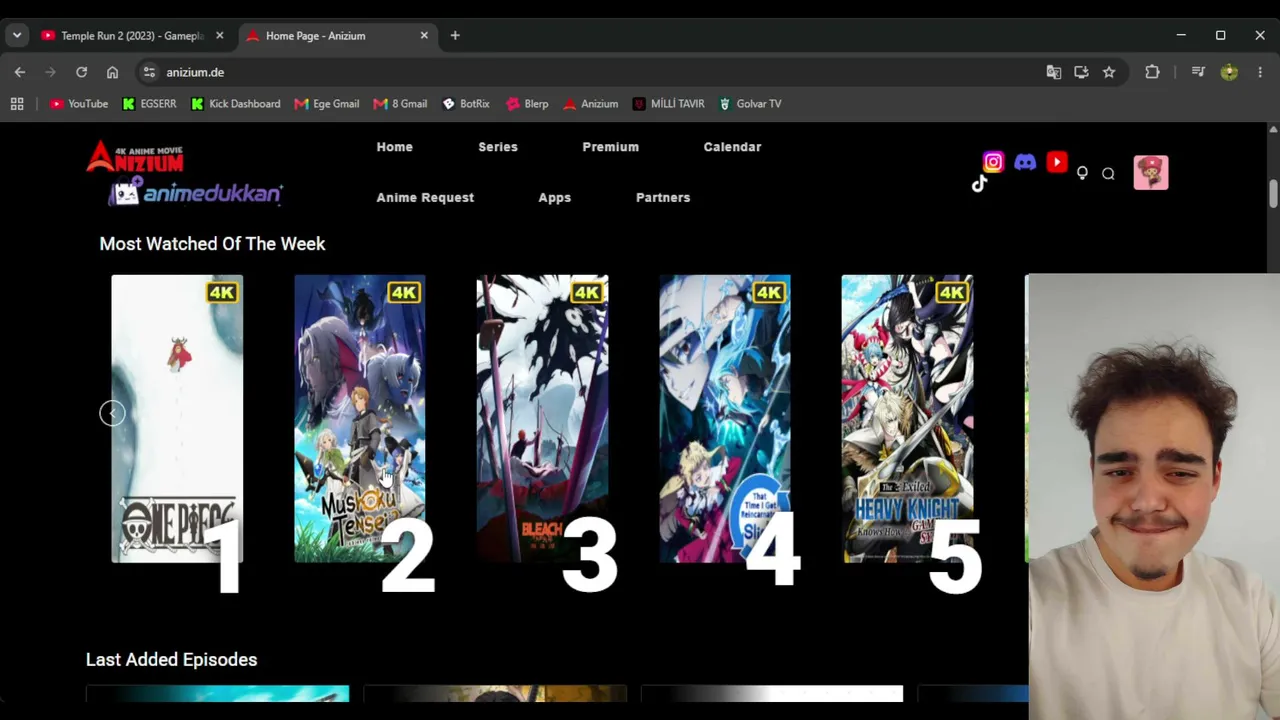Expand the tab search dropdown
This screenshot has height=720, width=1280.
(x=17, y=36)
